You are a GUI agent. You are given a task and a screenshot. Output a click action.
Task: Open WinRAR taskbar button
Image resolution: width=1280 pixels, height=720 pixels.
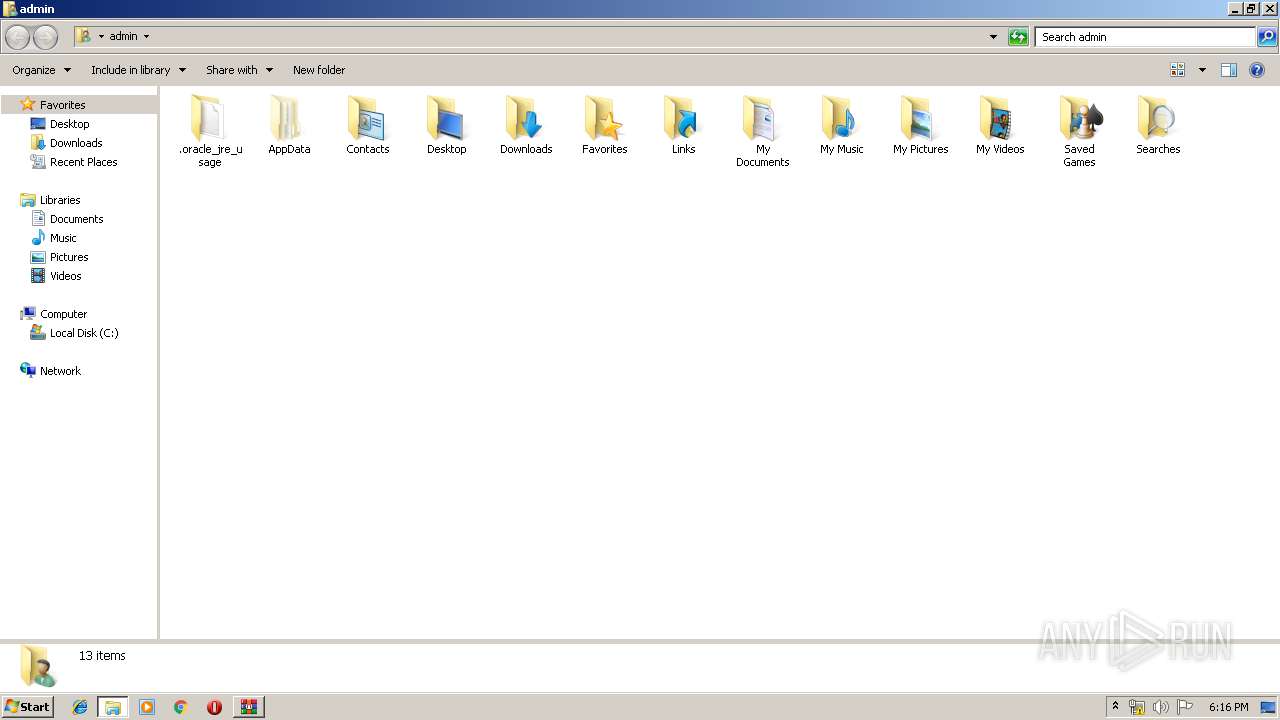coord(248,707)
